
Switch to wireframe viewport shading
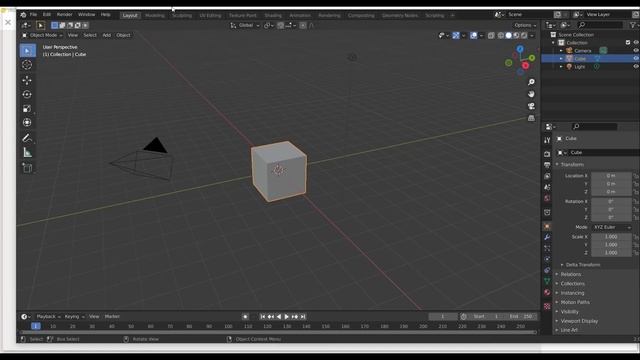501,36
